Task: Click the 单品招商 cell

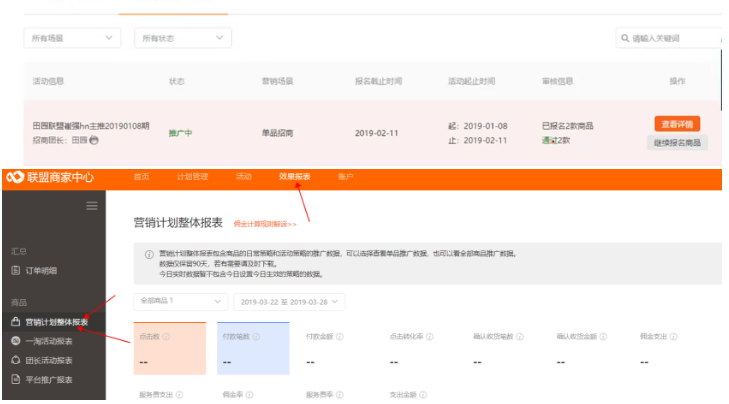Action: pyautogui.click(x=277, y=133)
